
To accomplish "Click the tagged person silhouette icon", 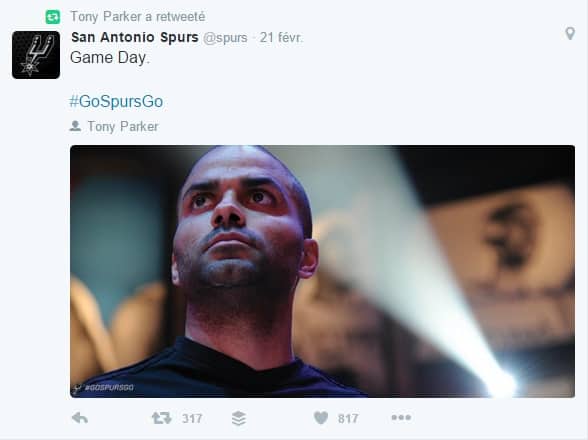I will click(x=75, y=126).
